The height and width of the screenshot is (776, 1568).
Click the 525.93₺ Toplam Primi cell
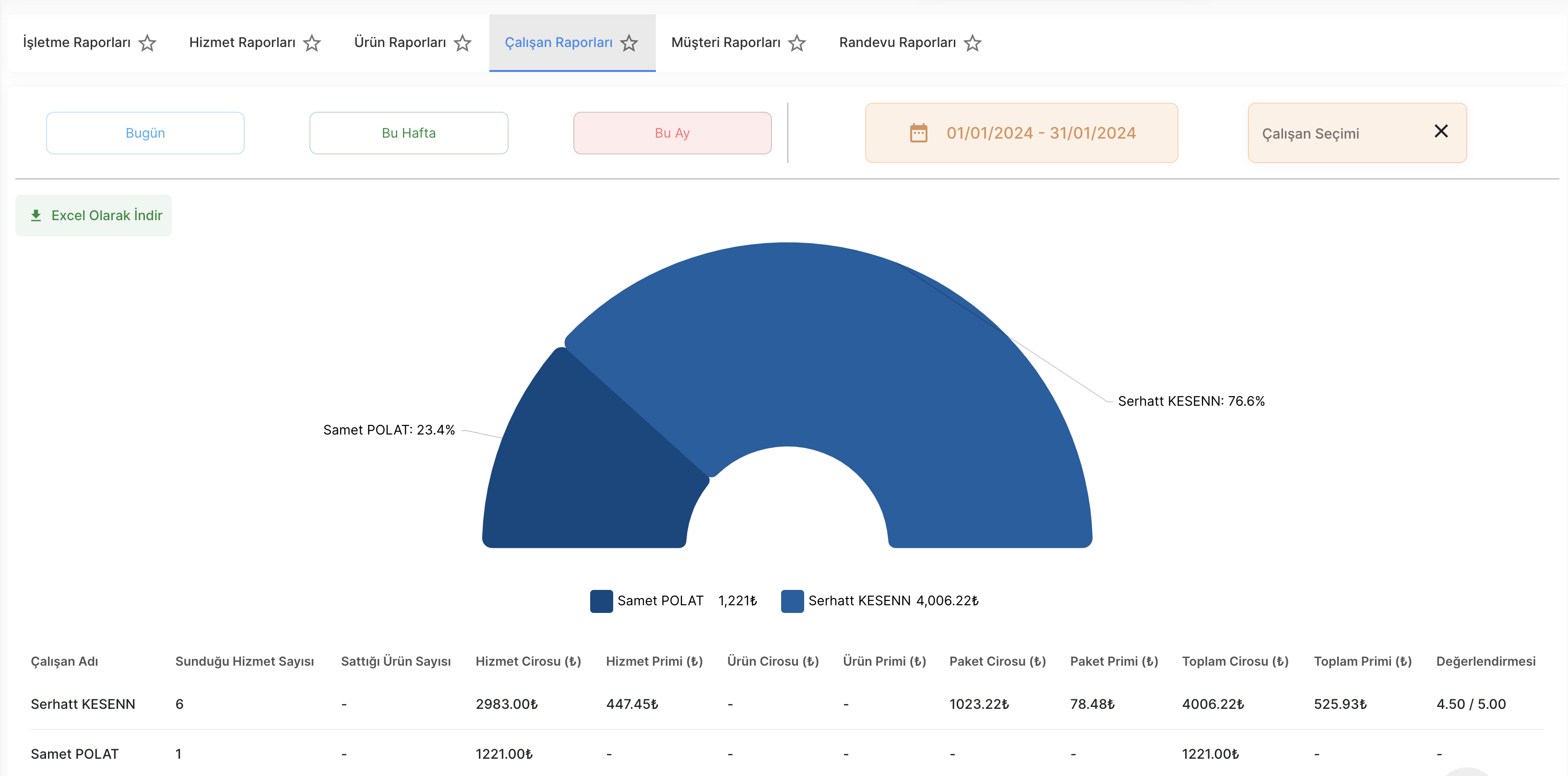(x=1340, y=704)
